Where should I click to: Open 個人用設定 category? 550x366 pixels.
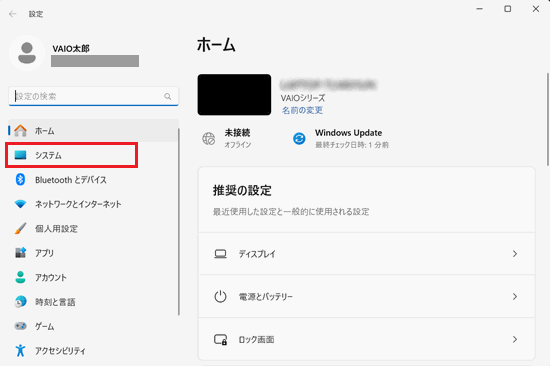pos(93,229)
